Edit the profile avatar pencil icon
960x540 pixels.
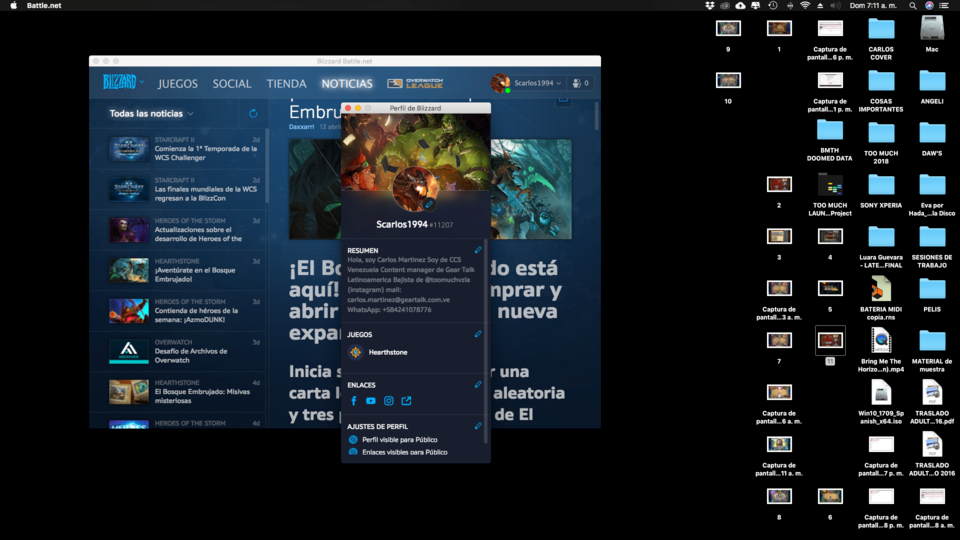429,204
